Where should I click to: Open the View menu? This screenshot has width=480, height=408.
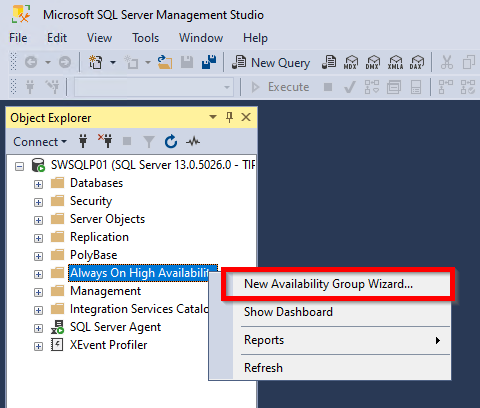coord(99,38)
